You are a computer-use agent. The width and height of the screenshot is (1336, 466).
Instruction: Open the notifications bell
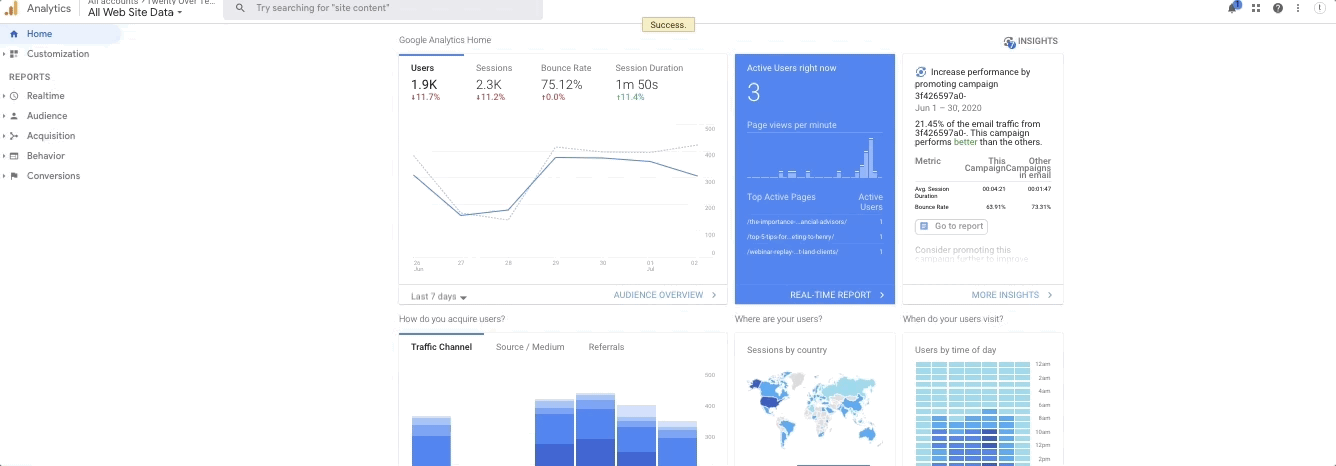1233,8
